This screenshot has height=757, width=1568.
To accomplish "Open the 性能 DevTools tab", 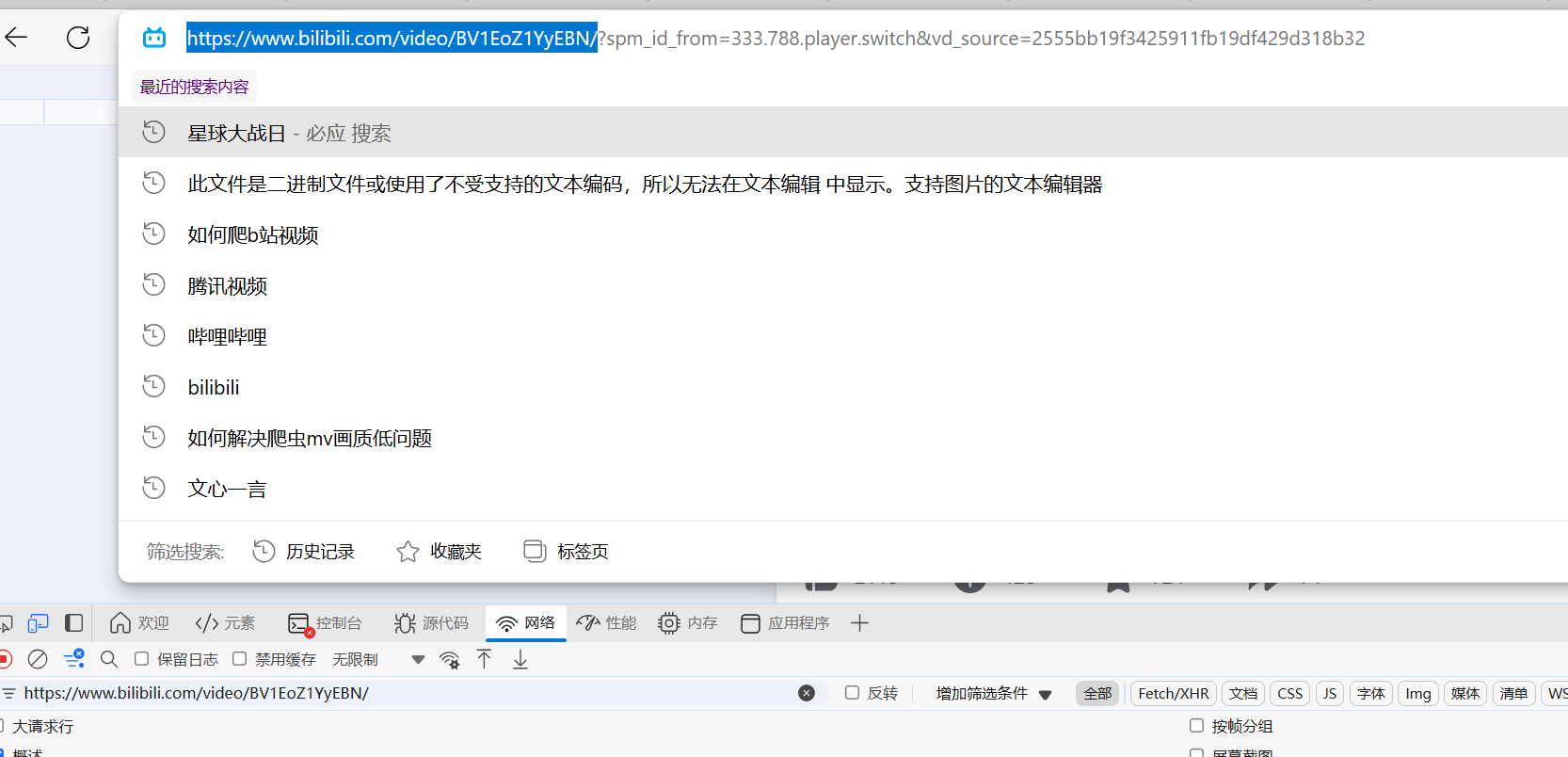I will point(606,623).
